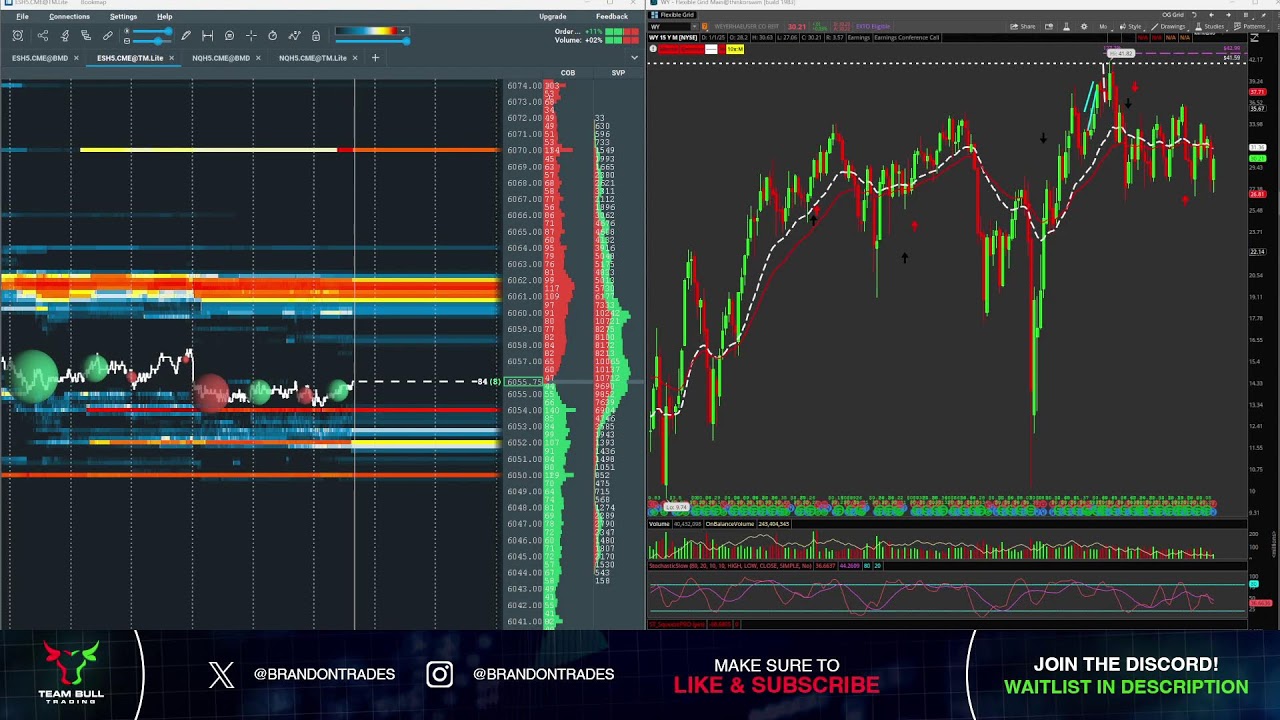Add a new instrument tab with plus
The height and width of the screenshot is (720, 1280).
click(x=375, y=58)
